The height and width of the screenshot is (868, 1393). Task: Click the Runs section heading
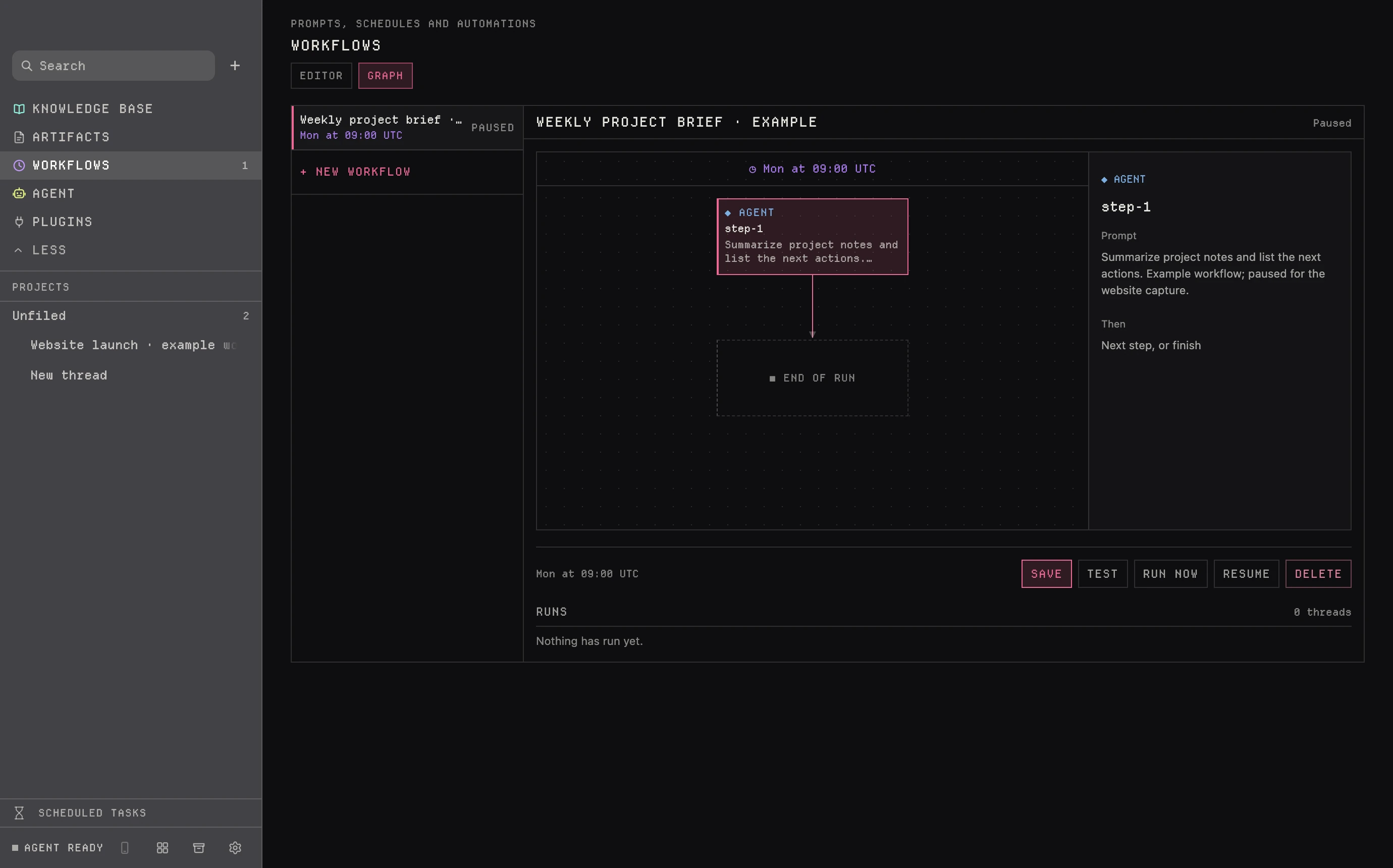tap(552, 612)
